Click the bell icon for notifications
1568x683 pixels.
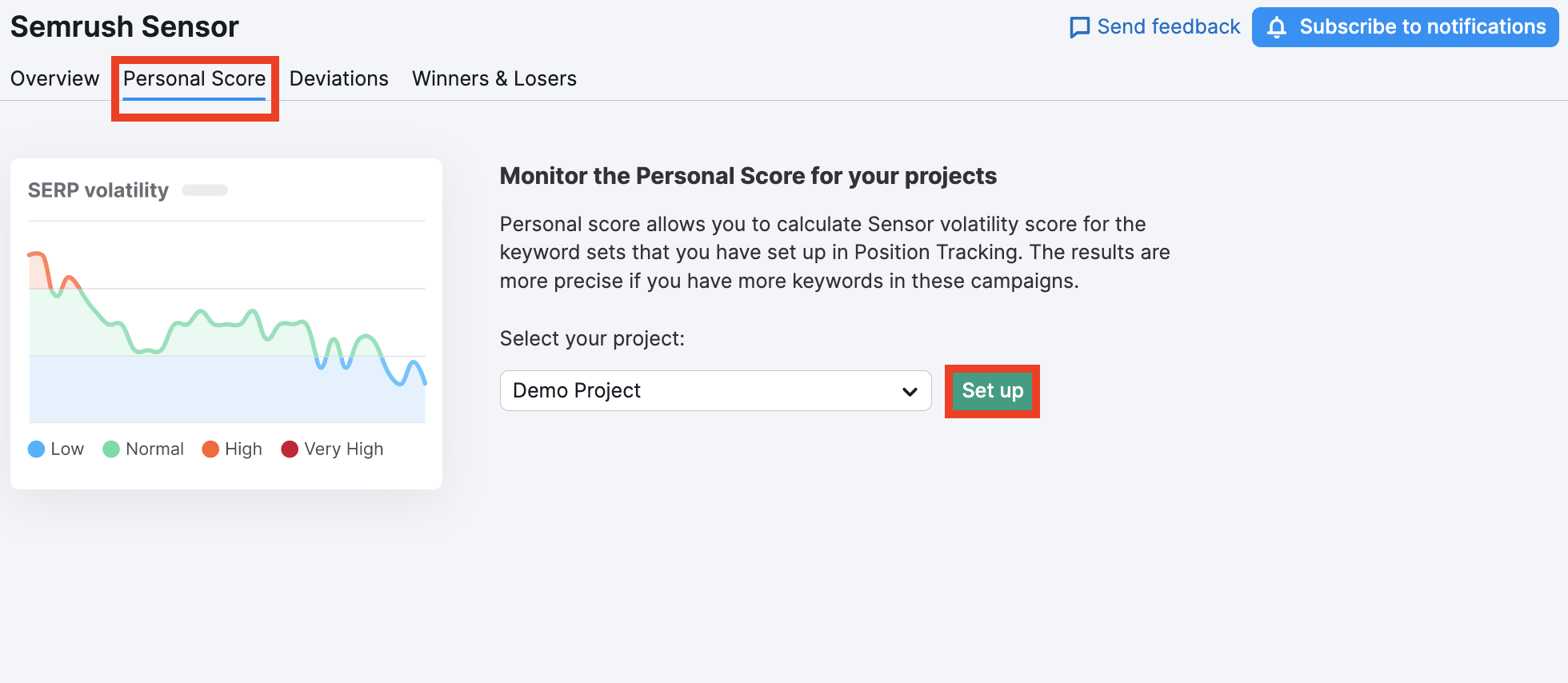[x=1277, y=27]
